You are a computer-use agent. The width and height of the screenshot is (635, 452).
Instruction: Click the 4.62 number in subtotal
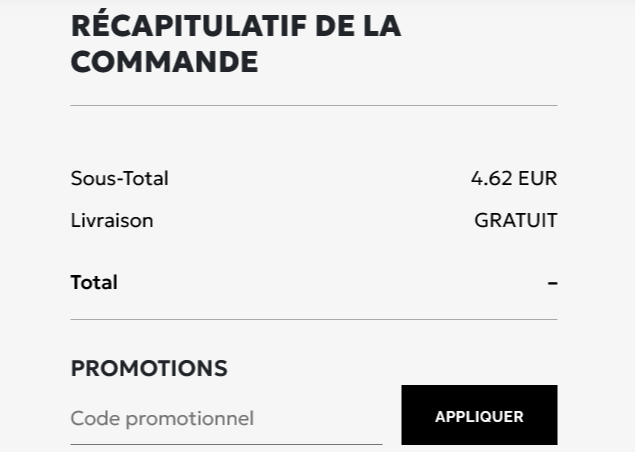click(491, 178)
